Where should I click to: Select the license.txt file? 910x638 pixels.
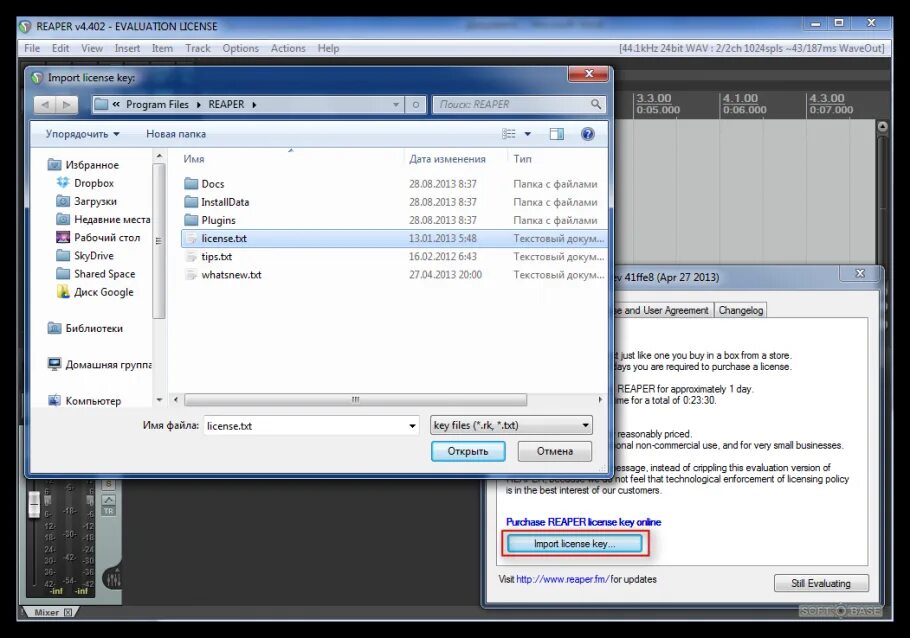click(393, 239)
